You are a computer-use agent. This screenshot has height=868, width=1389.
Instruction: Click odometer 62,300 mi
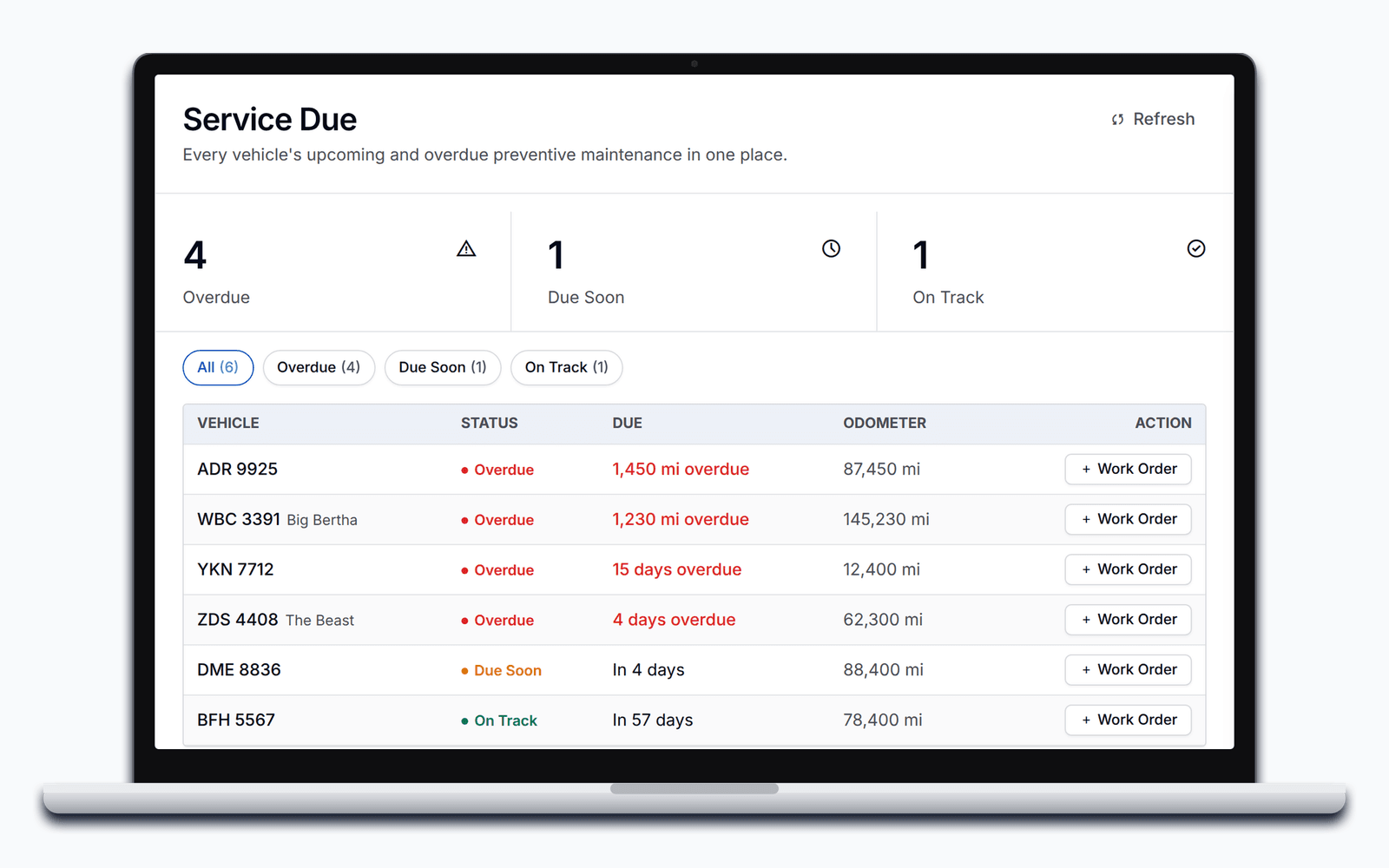point(883,620)
